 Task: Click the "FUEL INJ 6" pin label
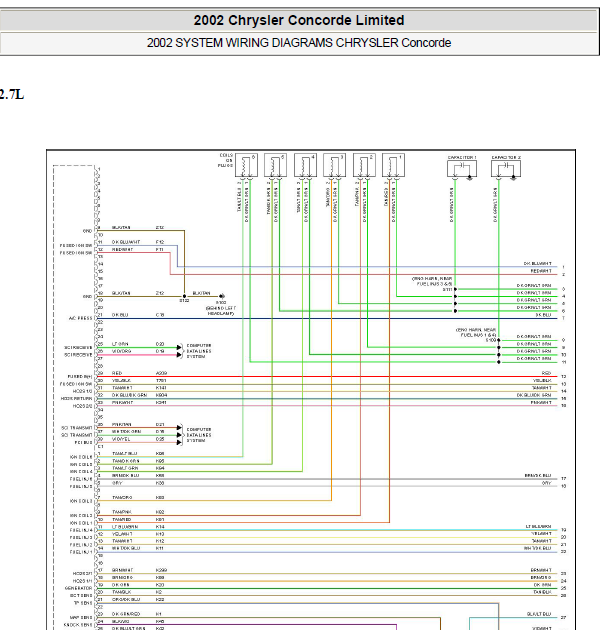[81, 479]
